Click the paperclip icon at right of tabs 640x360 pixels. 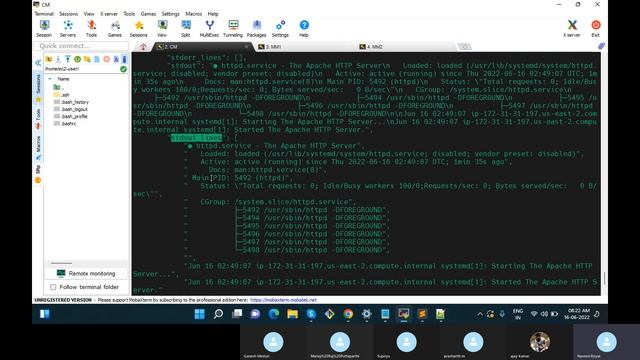pyautogui.click(x=601, y=46)
